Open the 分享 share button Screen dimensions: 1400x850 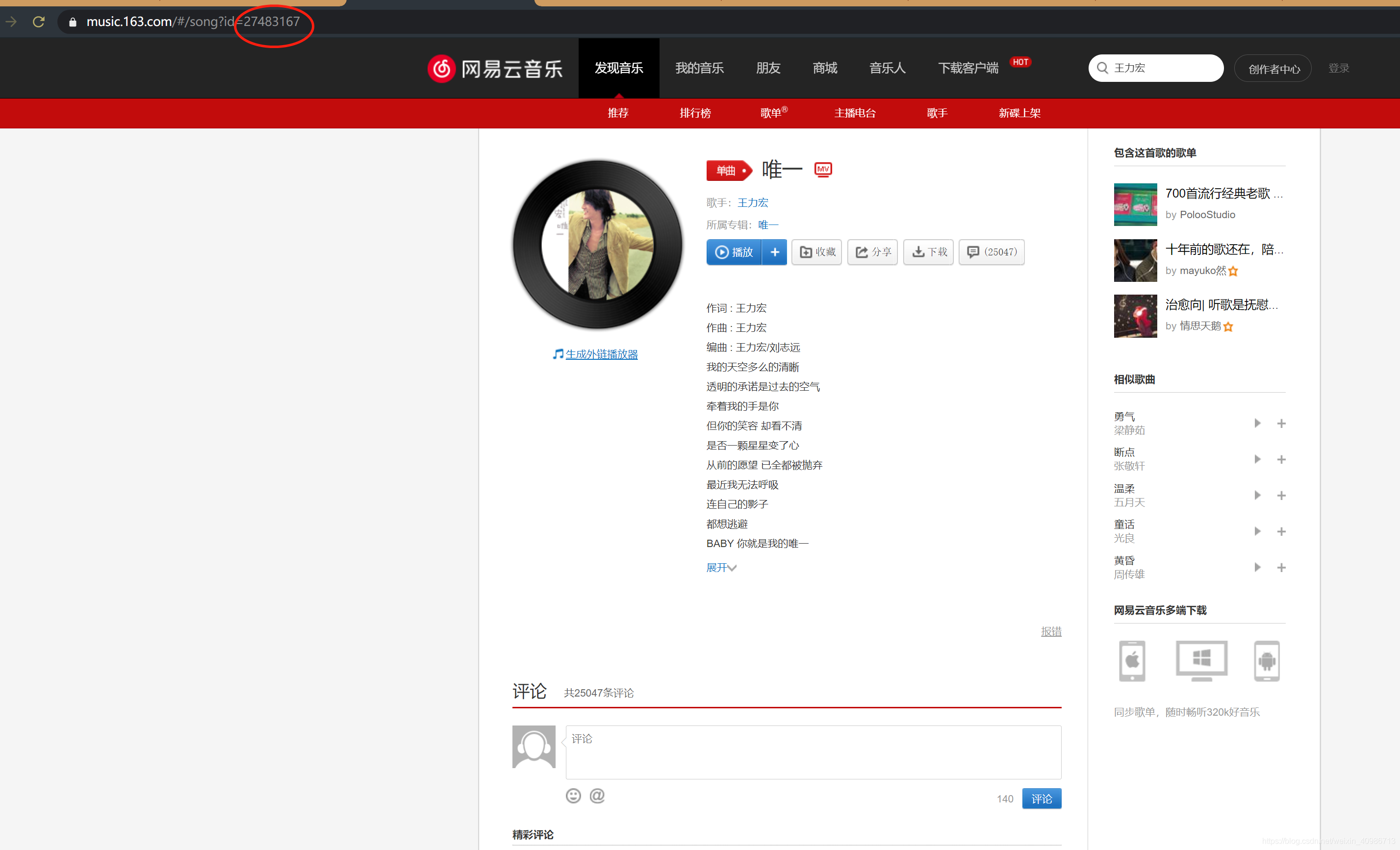pyautogui.click(x=872, y=252)
